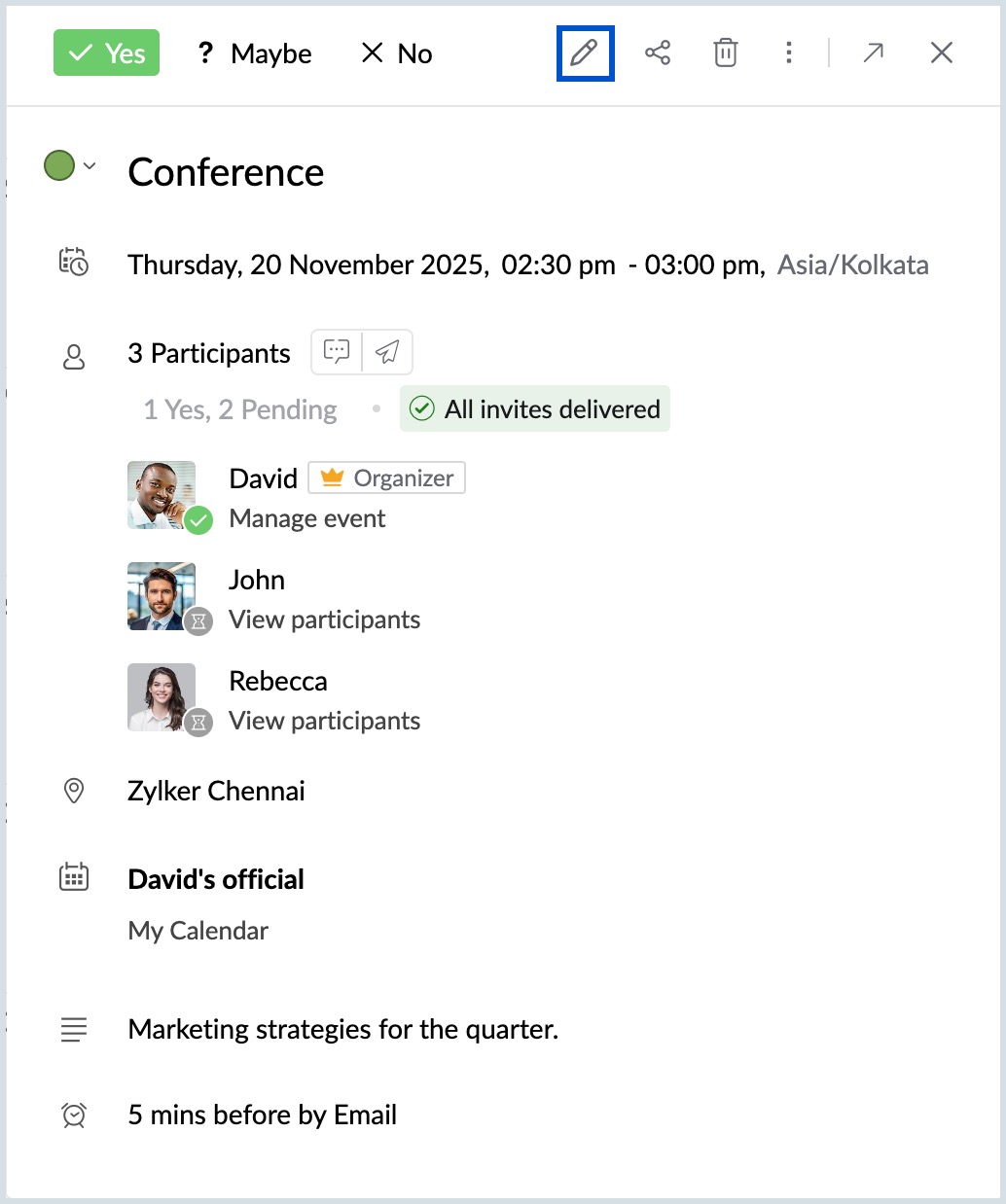The height and width of the screenshot is (1204, 1006).
Task: Click the green event color circle
Action: pyautogui.click(x=59, y=166)
